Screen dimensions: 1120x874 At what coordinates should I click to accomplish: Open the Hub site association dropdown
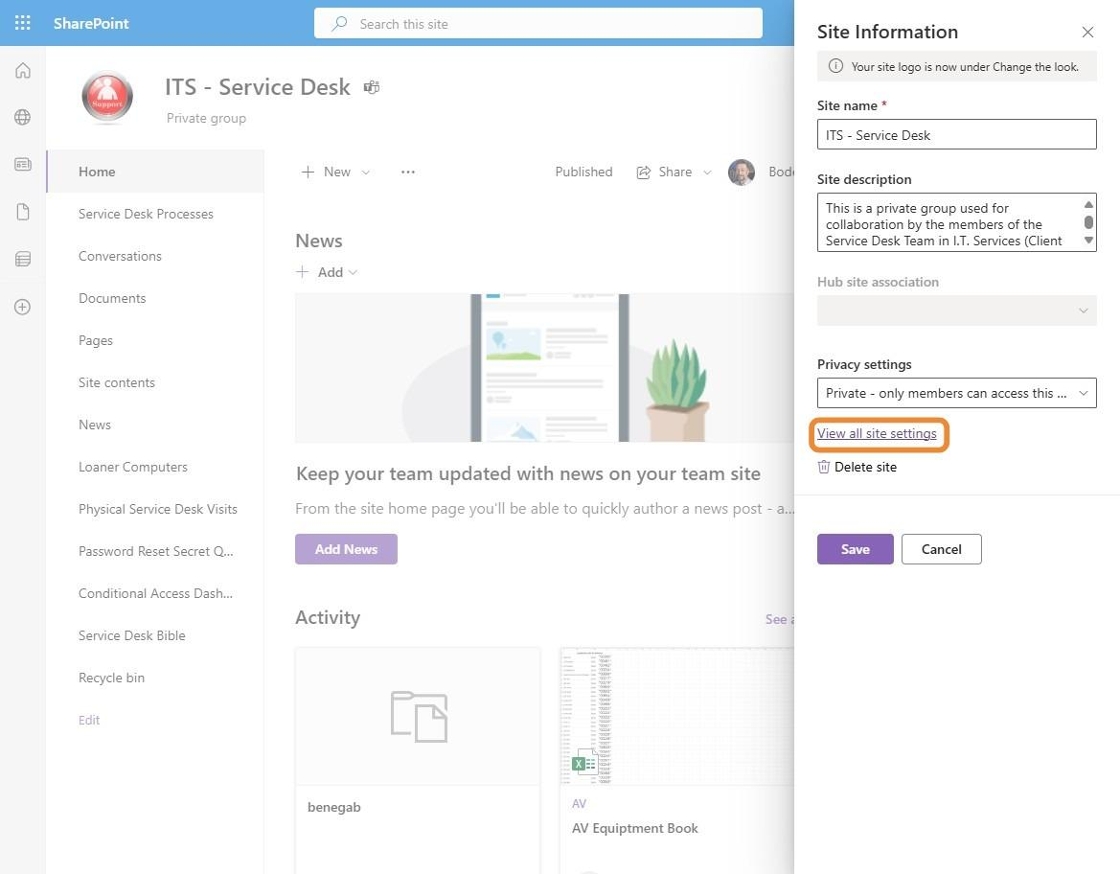956,311
